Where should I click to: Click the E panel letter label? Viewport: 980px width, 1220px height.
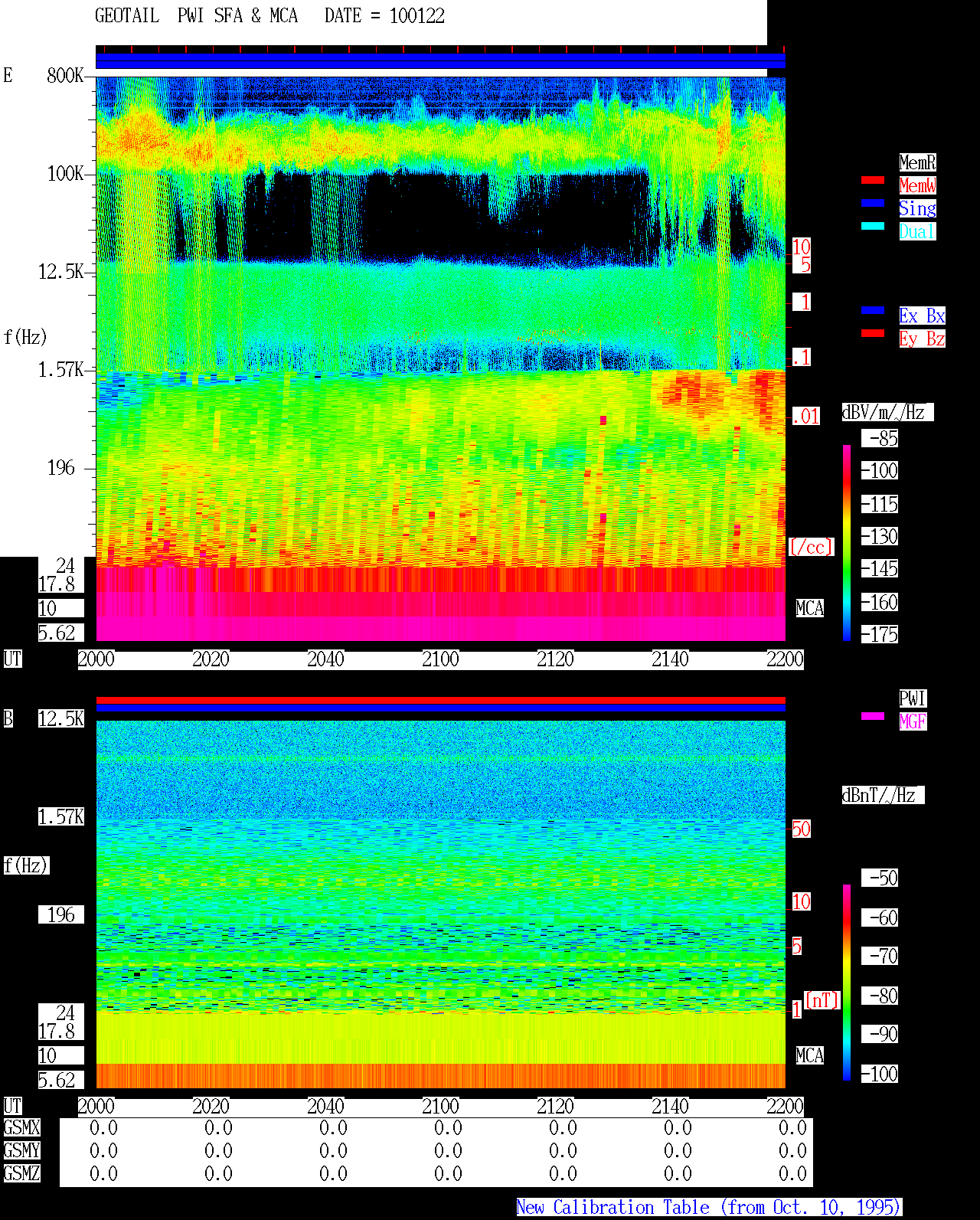coord(8,76)
